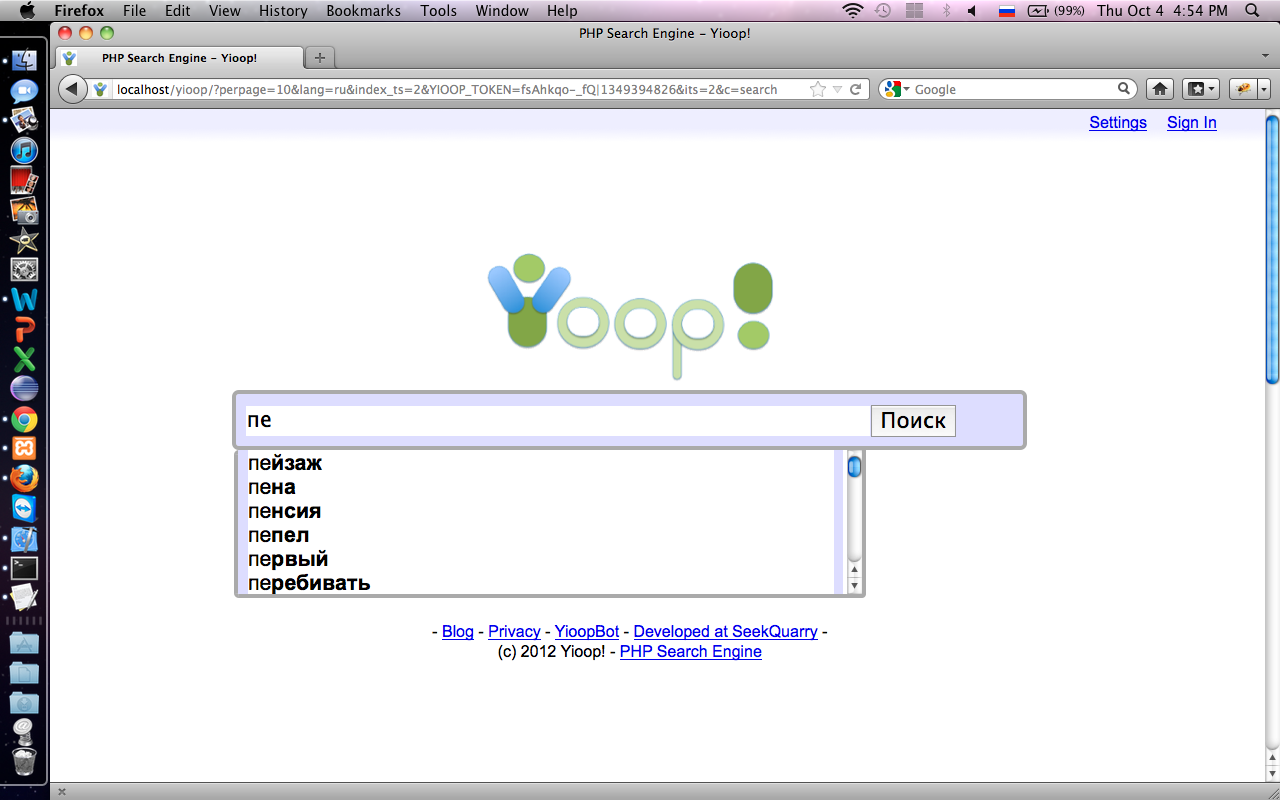Open the Sign In link
This screenshot has width=1280, height=800.
[1192, 123]
